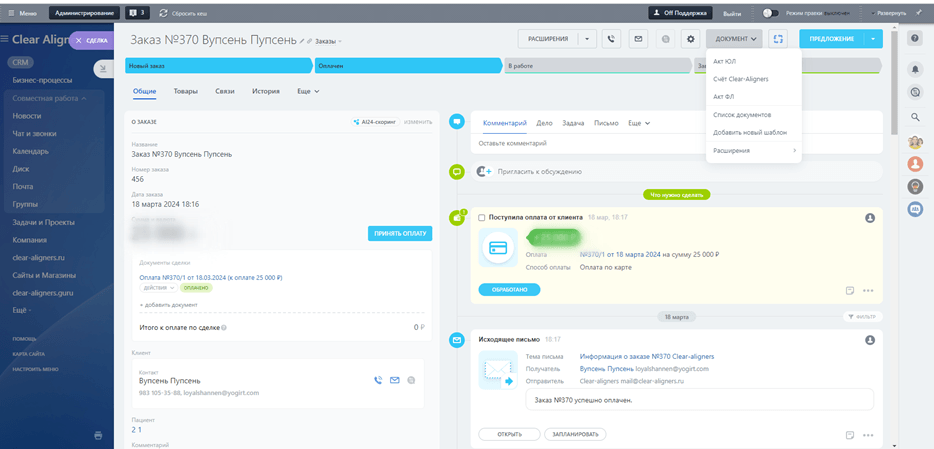Click the notifications bell icon

click(915, 69)
